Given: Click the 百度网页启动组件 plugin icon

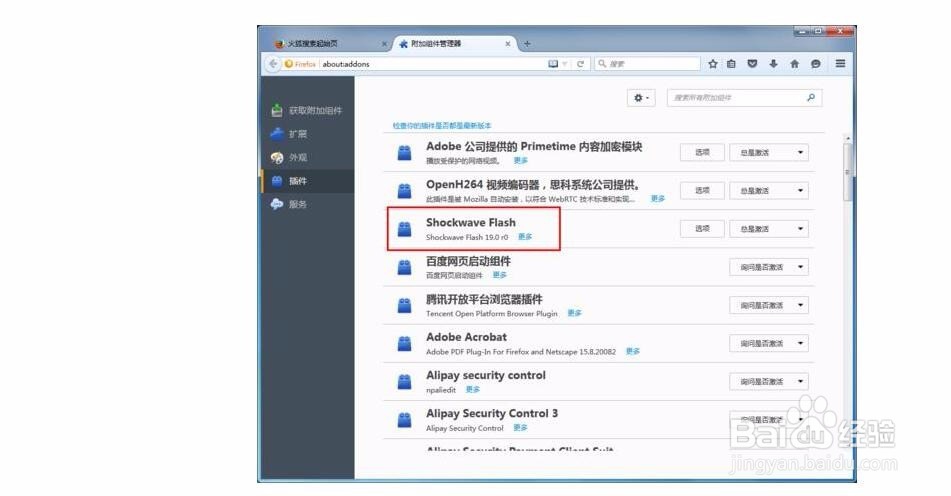Looking at the screenshot, I should 405,267.
